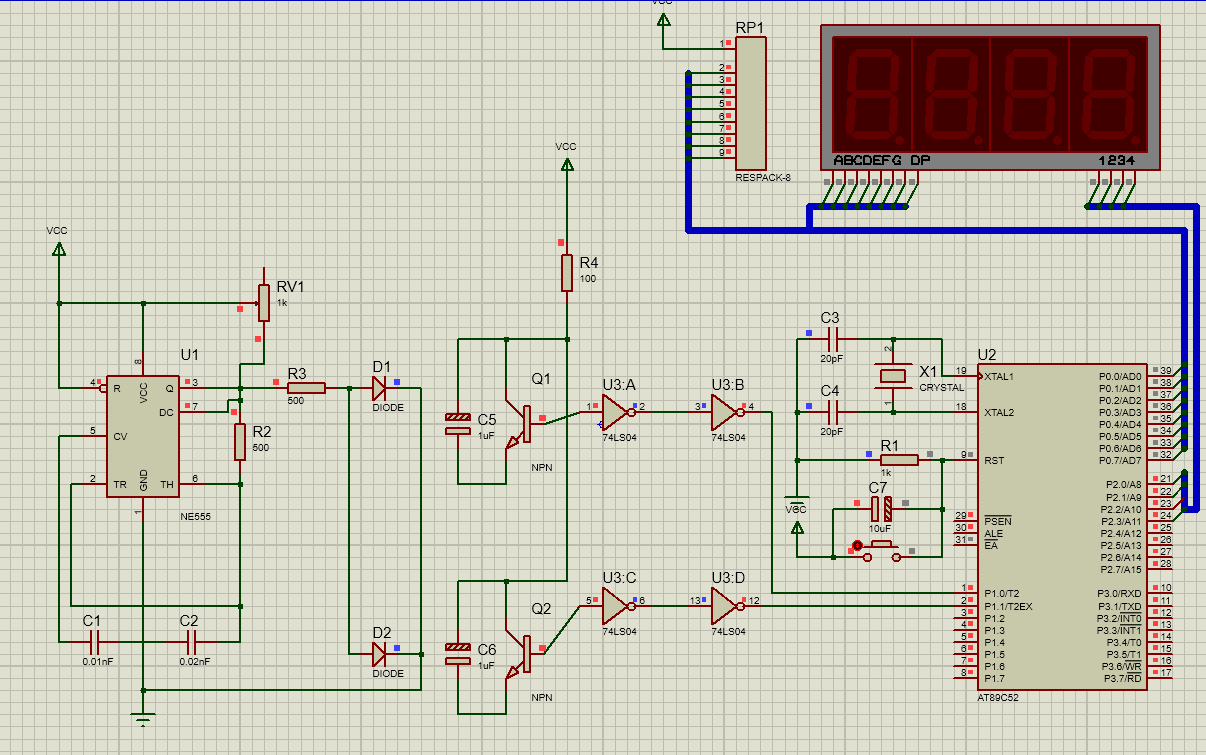
Task: Select resistor R4 symbol
Action: (567, 272)
